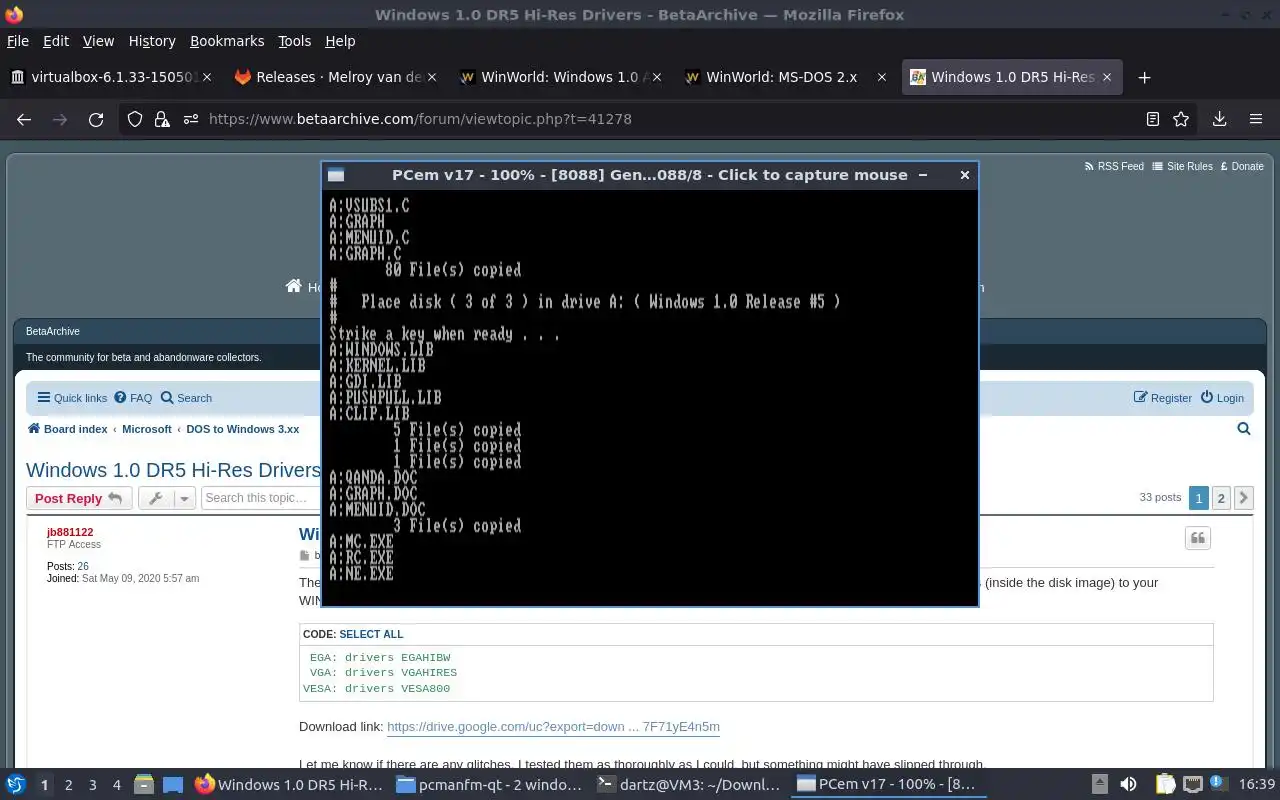Click the Post Reply button
1280x800 pixels.
[79, 498]
